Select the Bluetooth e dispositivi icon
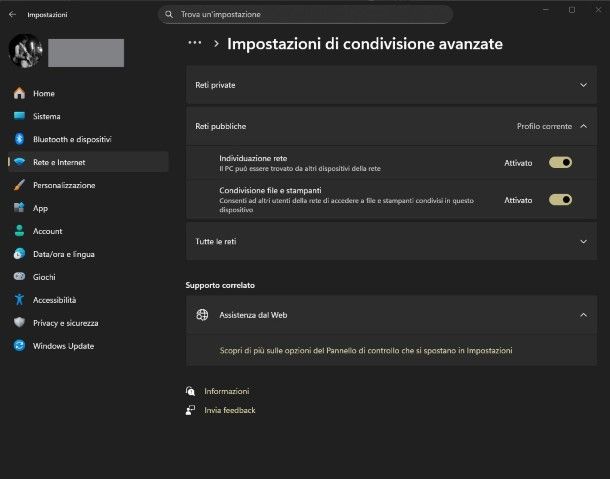This screenshot has height=479, width=610. (x=18, y=139)
